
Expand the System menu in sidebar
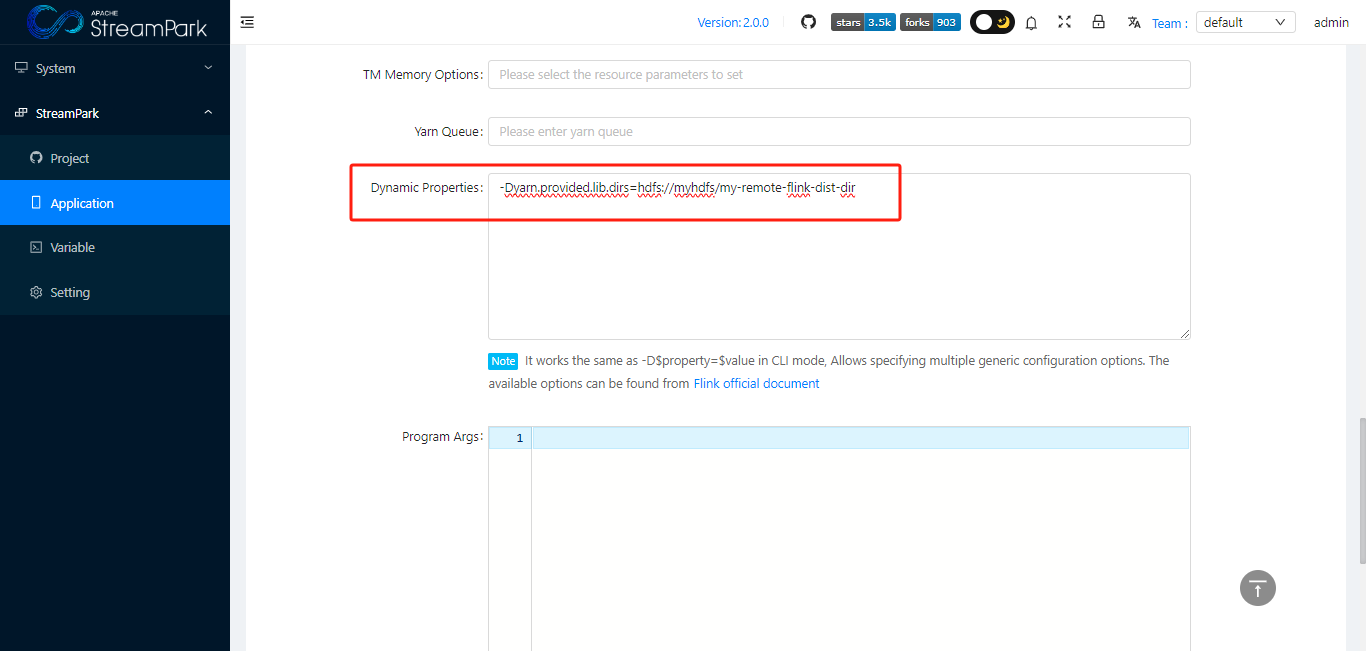(115, 68)
